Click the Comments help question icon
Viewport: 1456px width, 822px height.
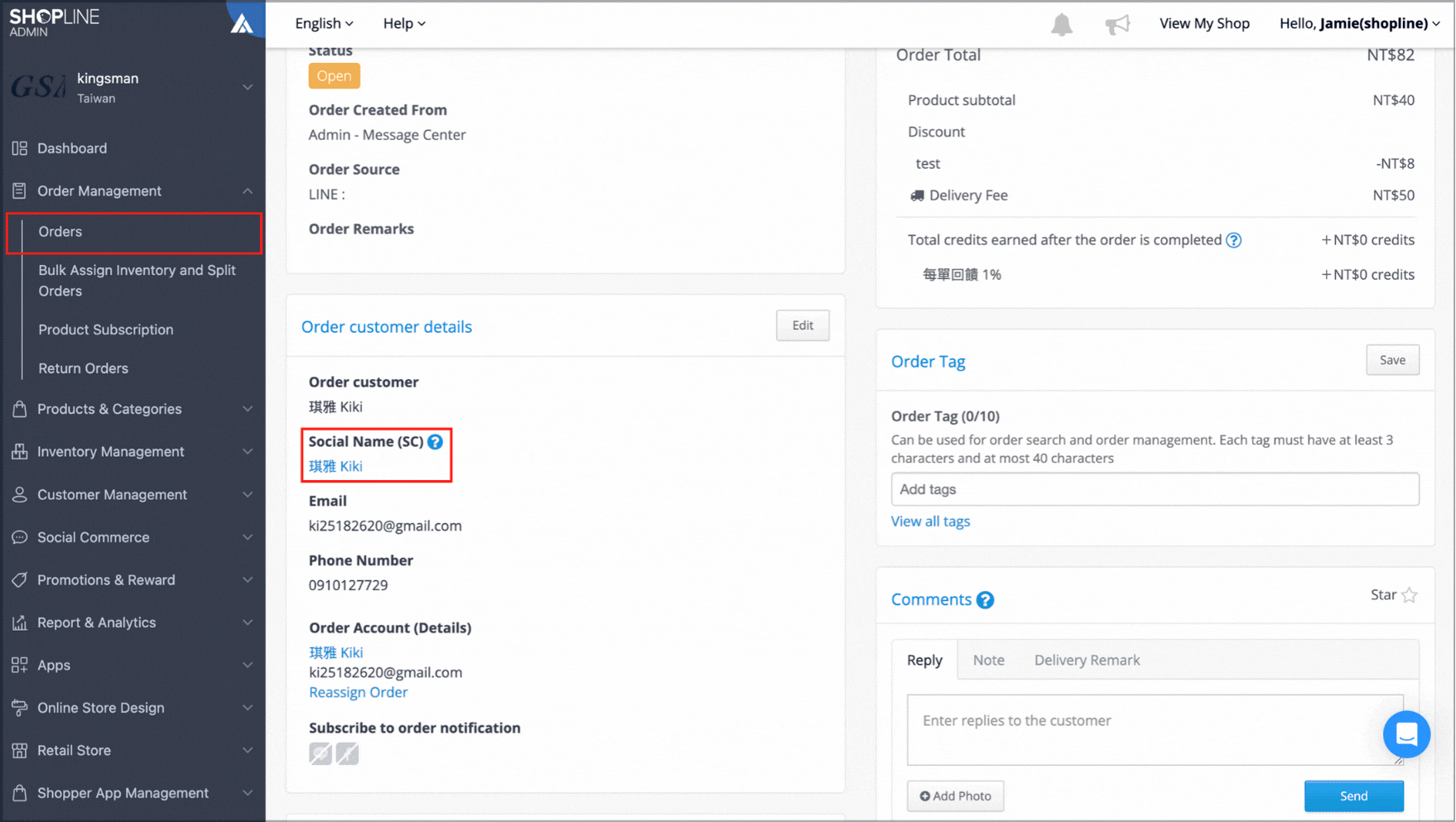(x=985, y=600)
